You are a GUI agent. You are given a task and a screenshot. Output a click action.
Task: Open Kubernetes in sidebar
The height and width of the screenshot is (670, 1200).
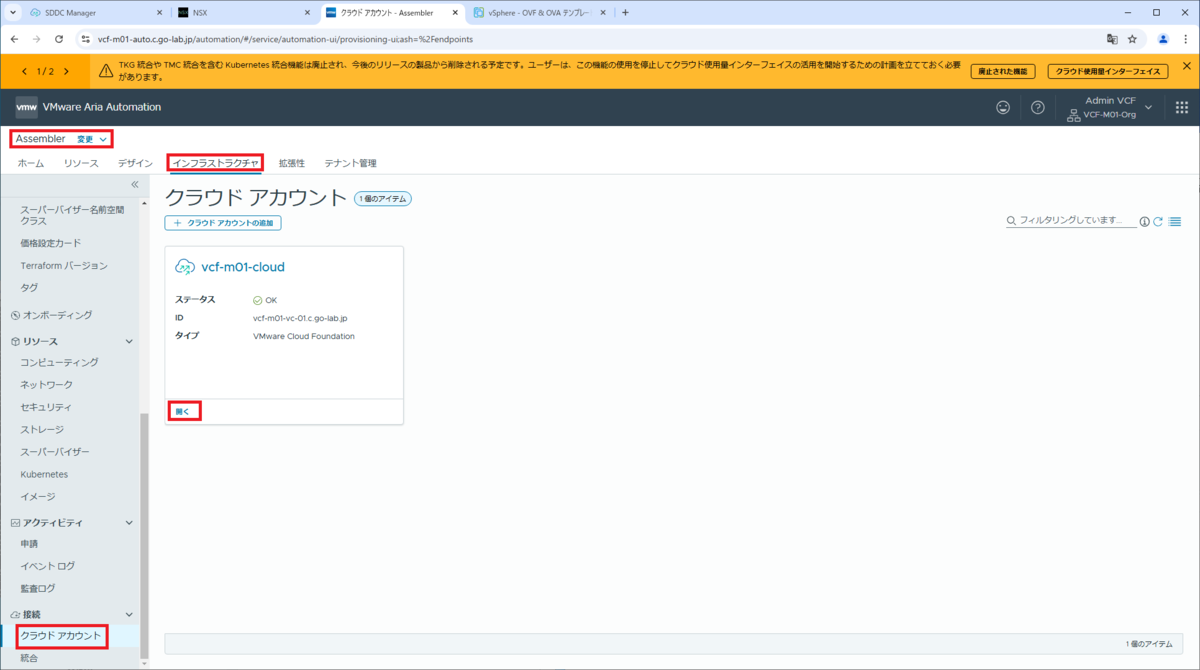click(x=44, y=474)
